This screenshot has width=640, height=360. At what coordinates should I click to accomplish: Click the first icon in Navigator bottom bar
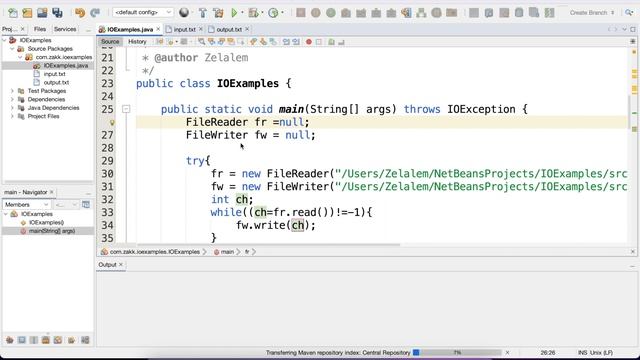[9, 340]
